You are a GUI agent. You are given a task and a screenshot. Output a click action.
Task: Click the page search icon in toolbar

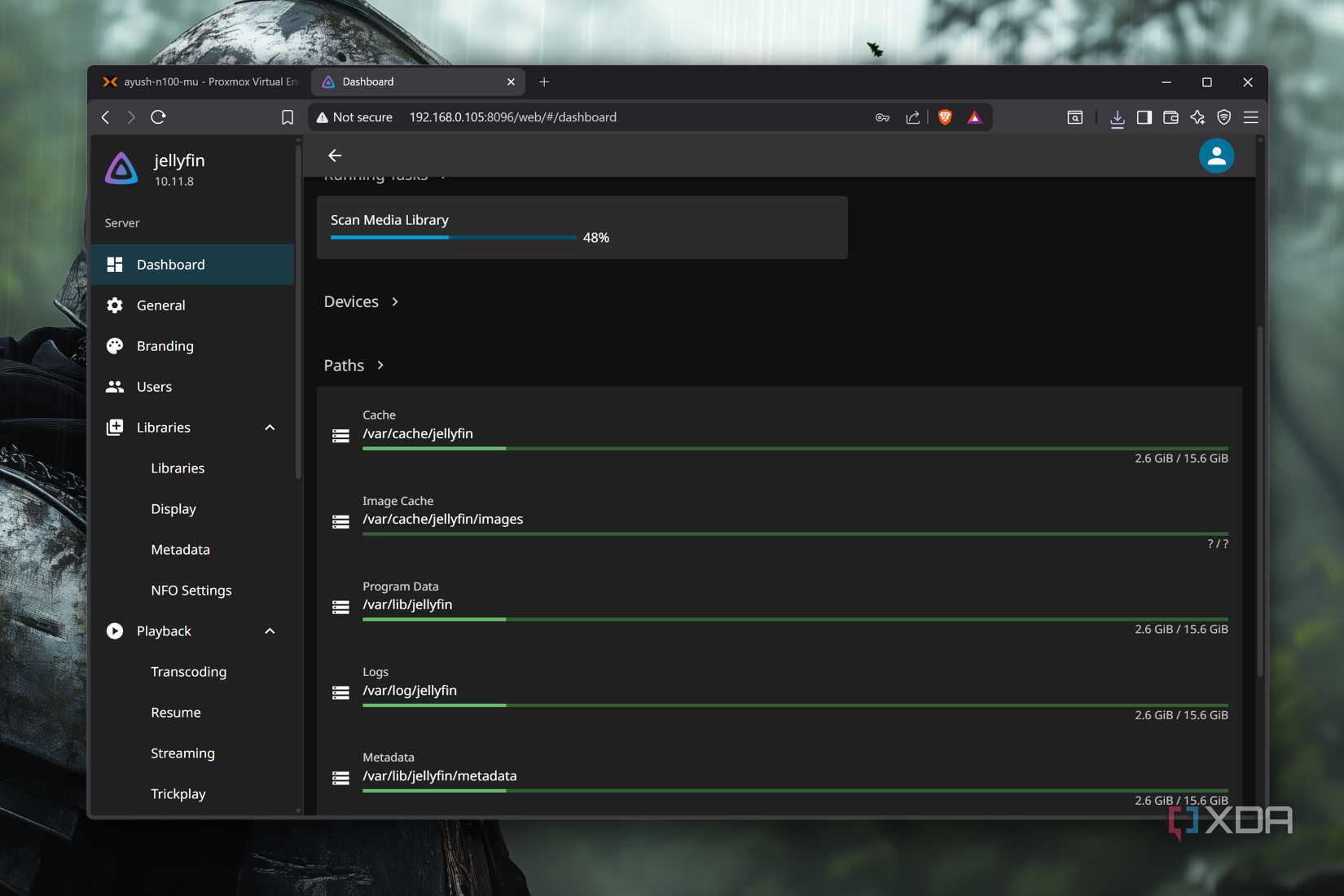click(x=1075, y=117)
